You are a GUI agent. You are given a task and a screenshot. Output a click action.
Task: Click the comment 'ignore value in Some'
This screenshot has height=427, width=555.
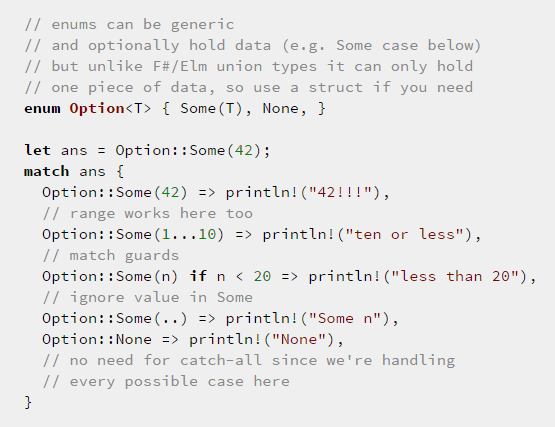click(x=148, y=297)
